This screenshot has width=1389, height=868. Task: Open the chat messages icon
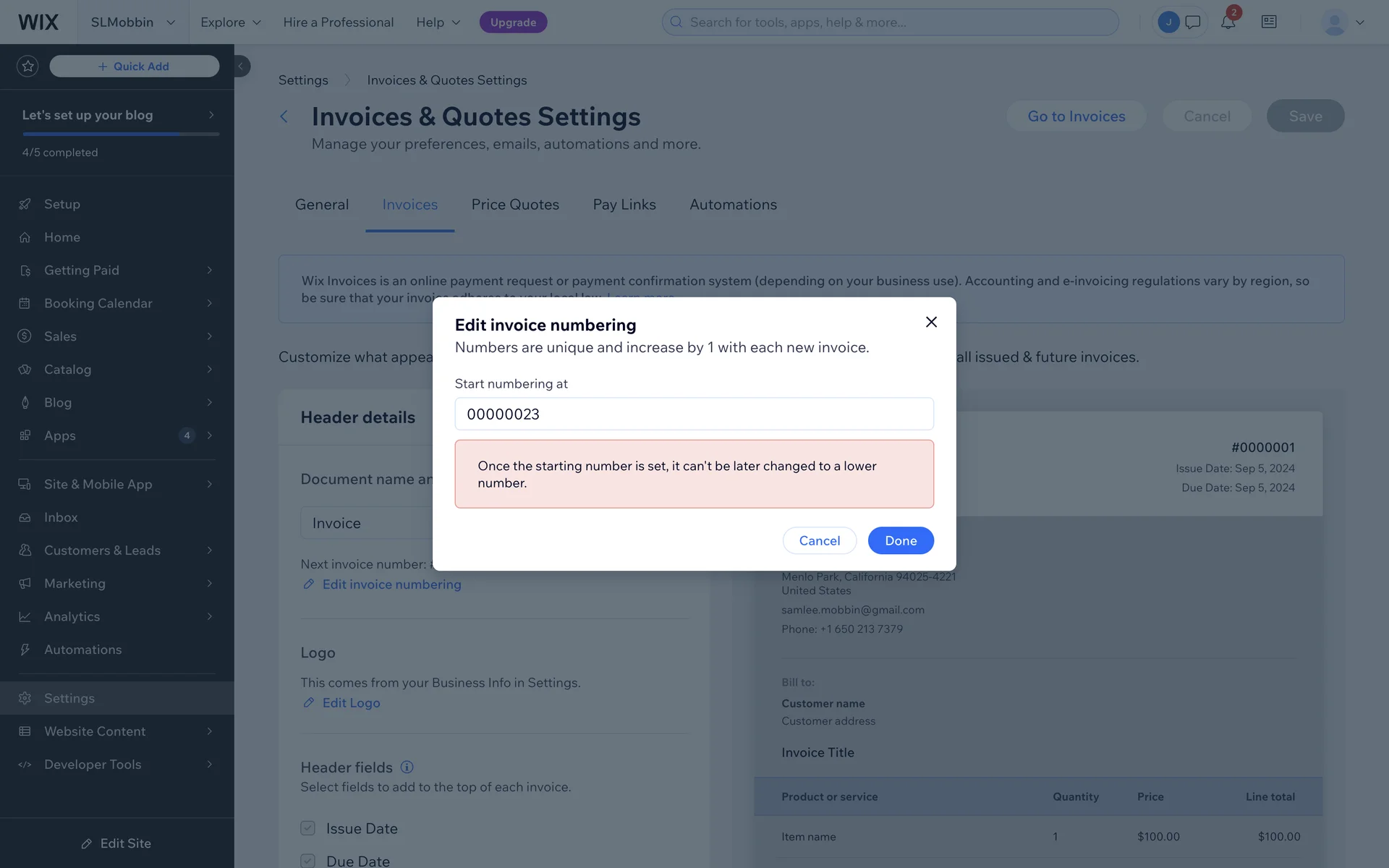(1193, 22)
